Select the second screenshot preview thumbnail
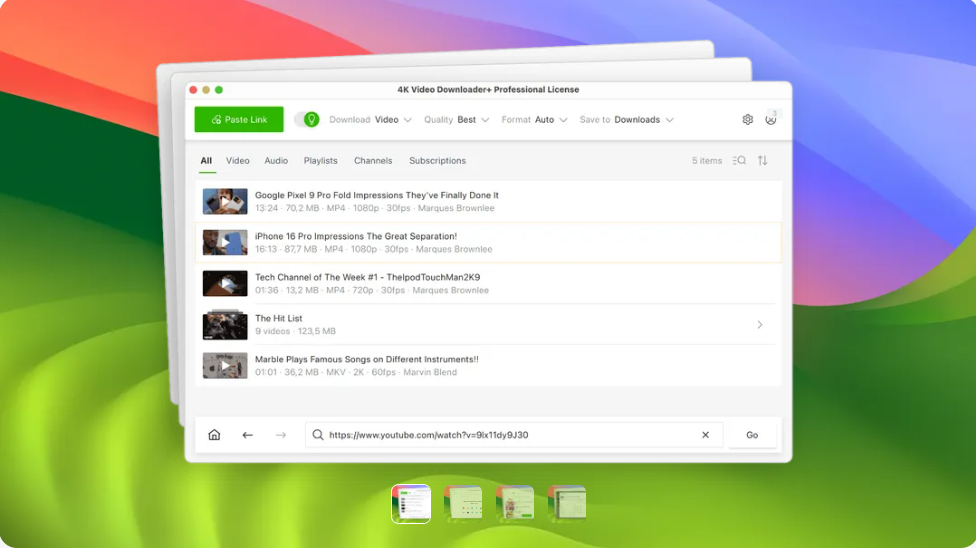 click(462, 503)
